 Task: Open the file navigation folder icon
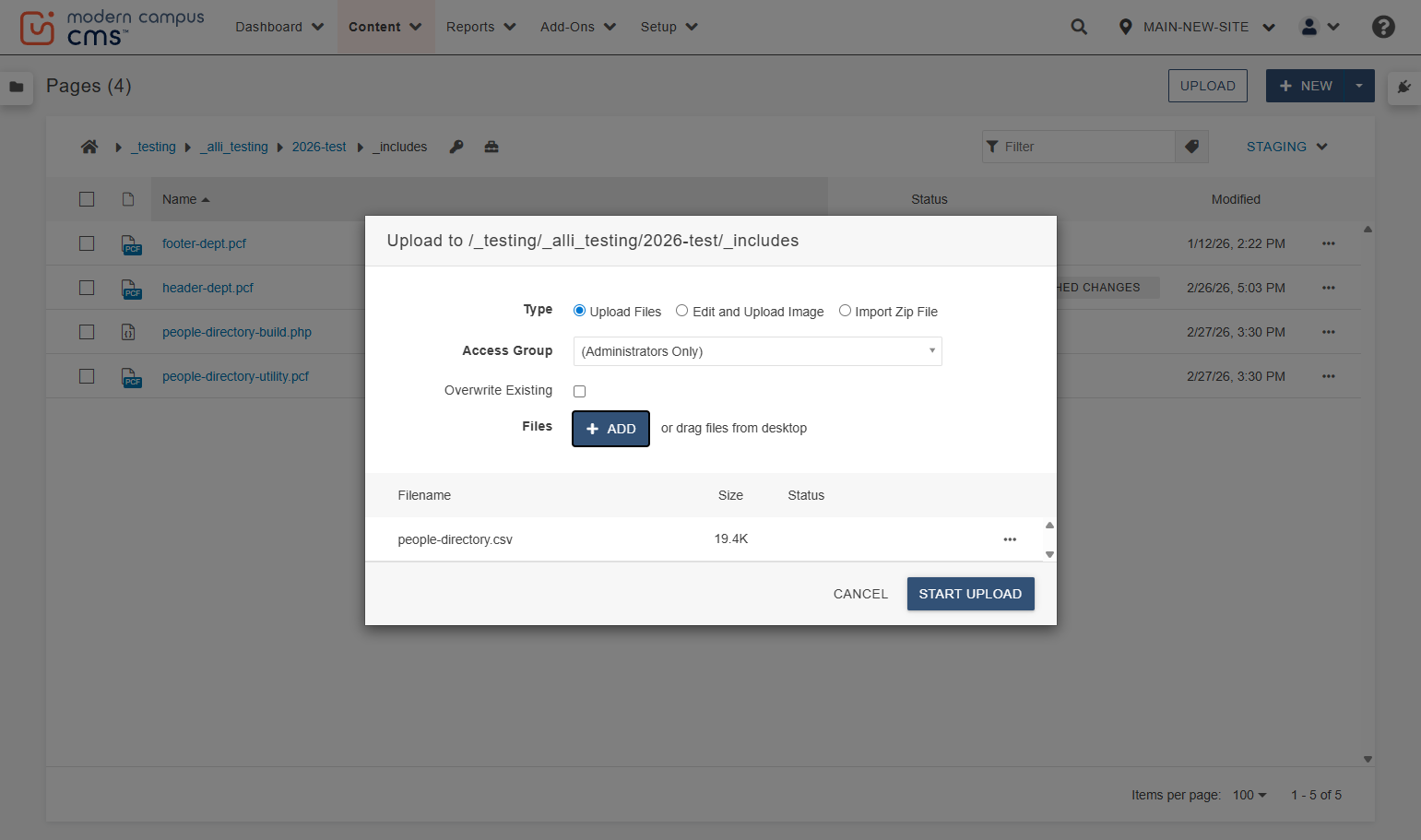[17, 87]
